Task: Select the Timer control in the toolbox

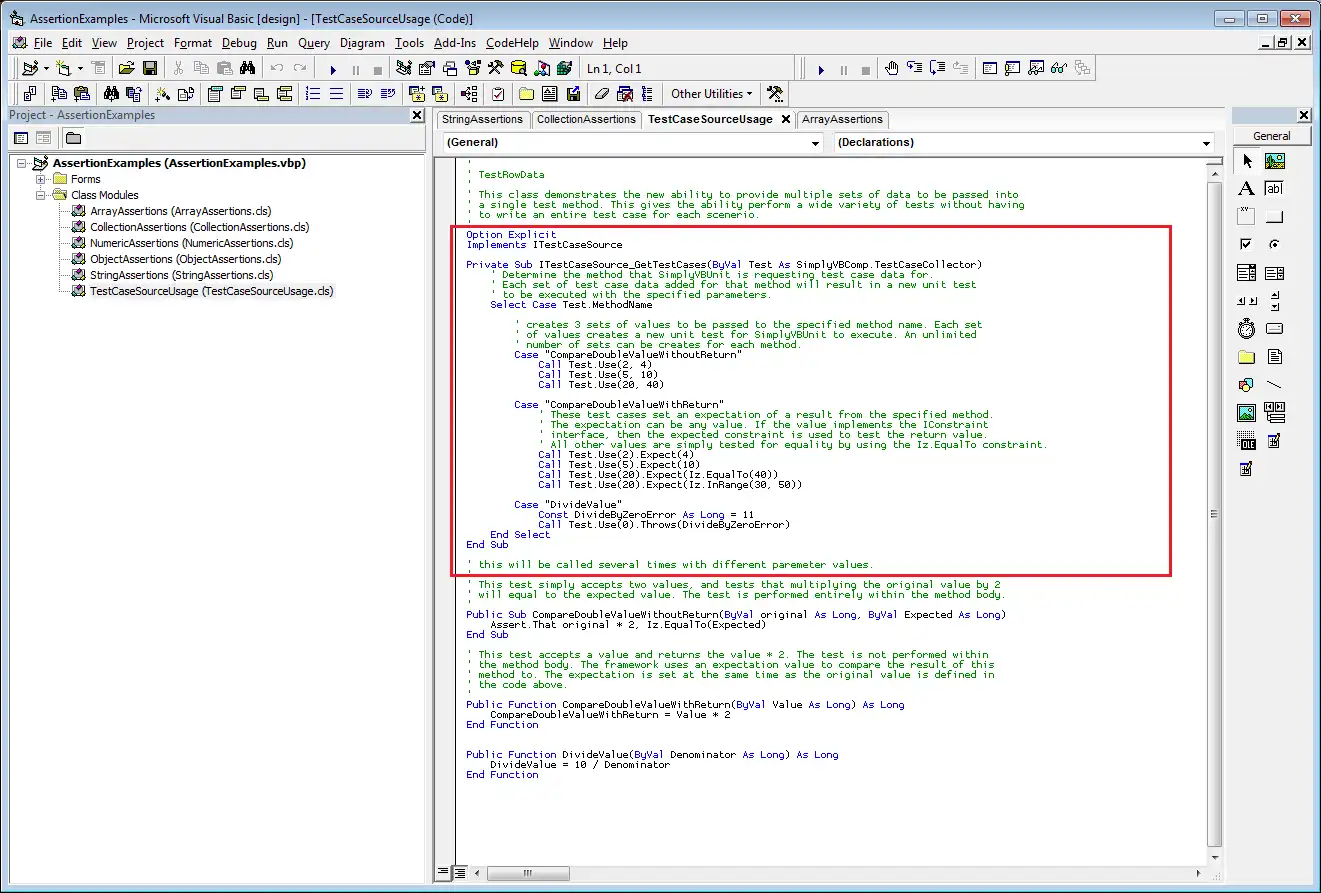Action: 1246,328
